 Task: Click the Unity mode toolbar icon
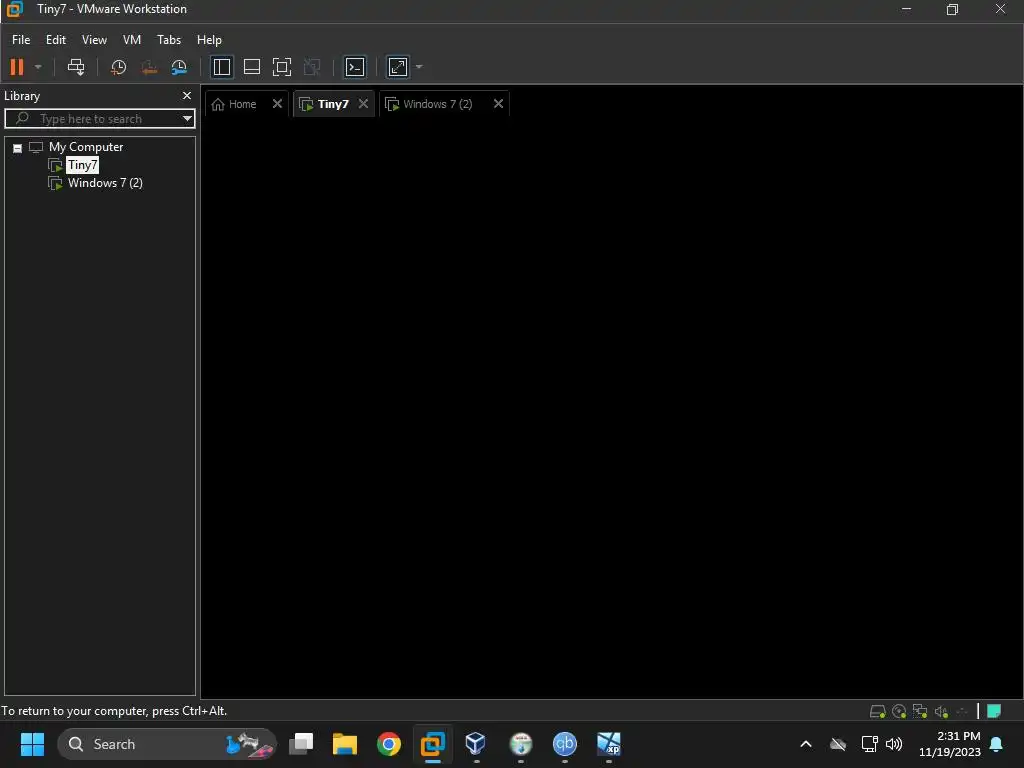click(312, 67)
